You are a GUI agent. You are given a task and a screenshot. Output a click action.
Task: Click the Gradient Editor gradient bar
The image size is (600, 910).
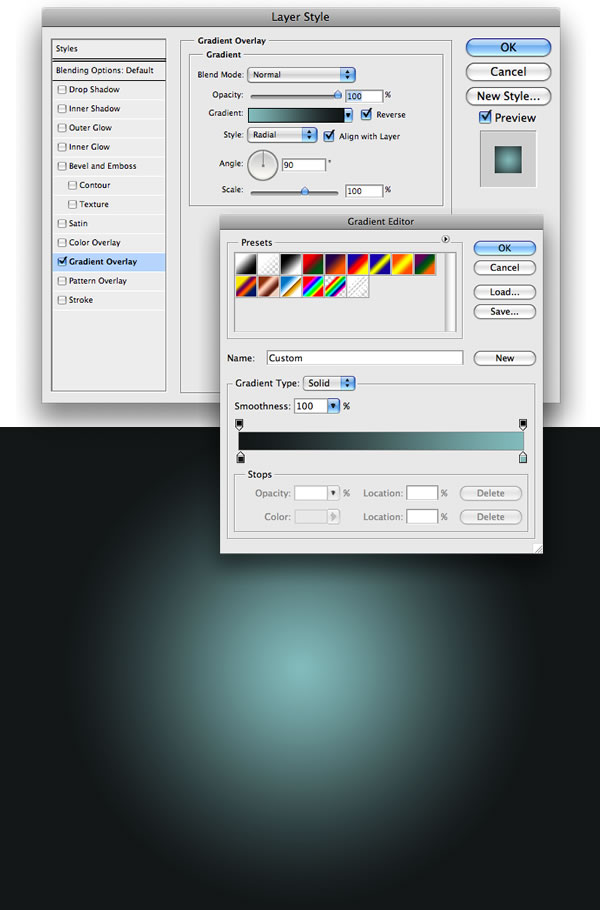click(381, 441)
